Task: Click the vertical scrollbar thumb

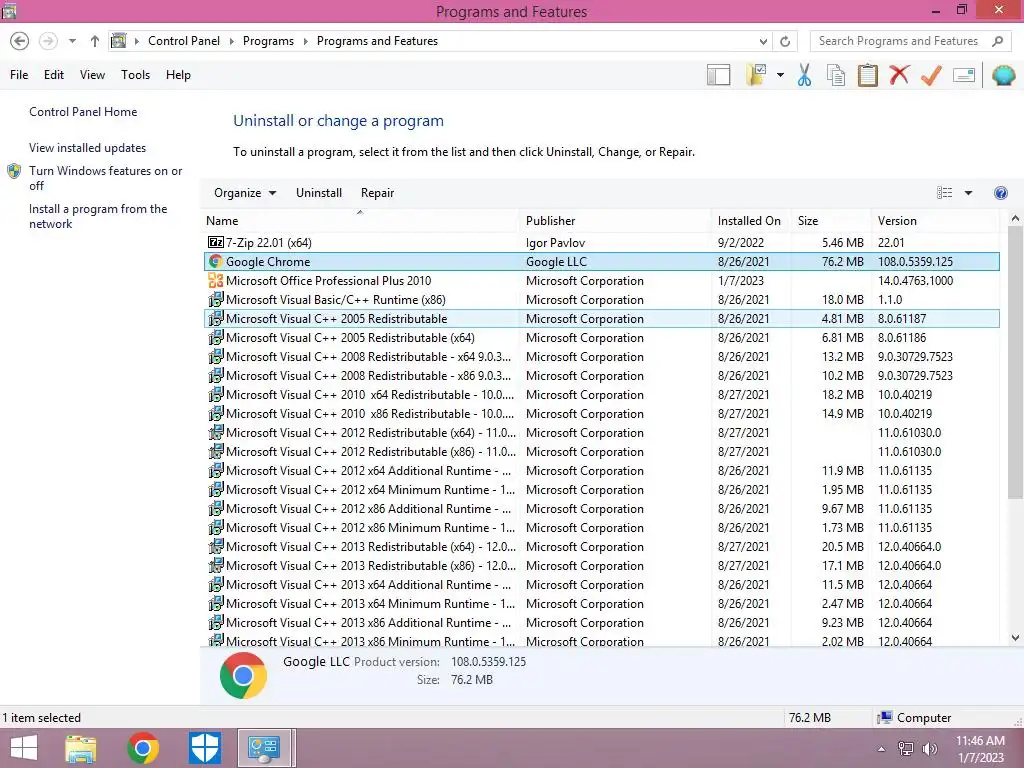Action: pyautogui.click(x=1015, y=363)
